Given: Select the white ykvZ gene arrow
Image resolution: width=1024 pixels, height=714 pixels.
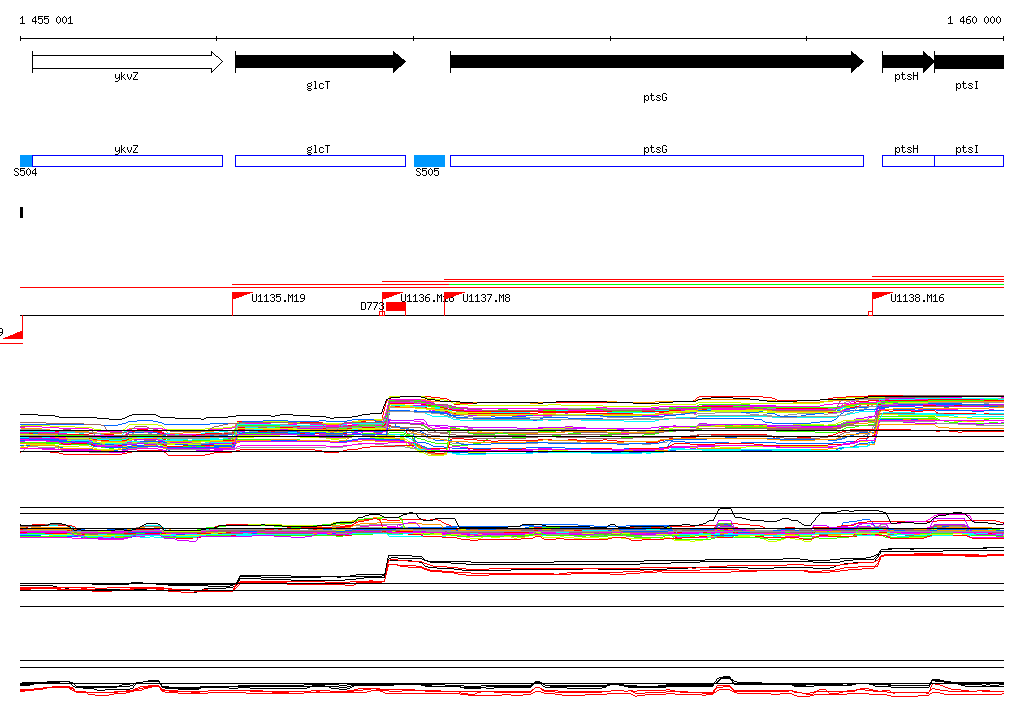Looking at the screenshot, I should point(127,62).
